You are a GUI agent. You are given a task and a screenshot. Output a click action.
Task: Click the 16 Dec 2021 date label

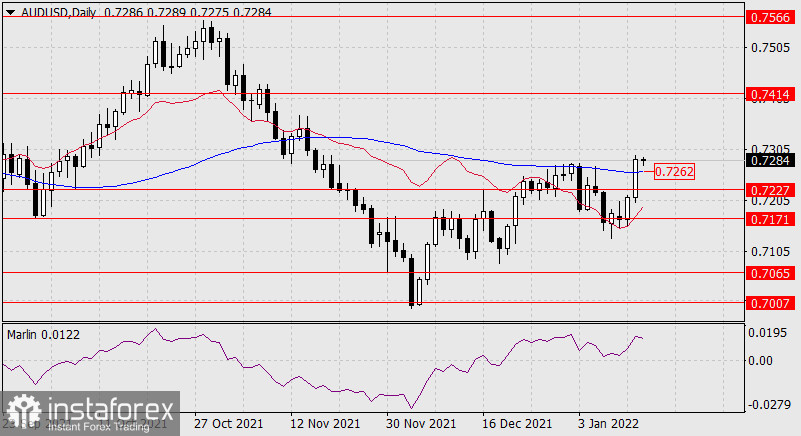pyautogui.click(x=517, y=425)
